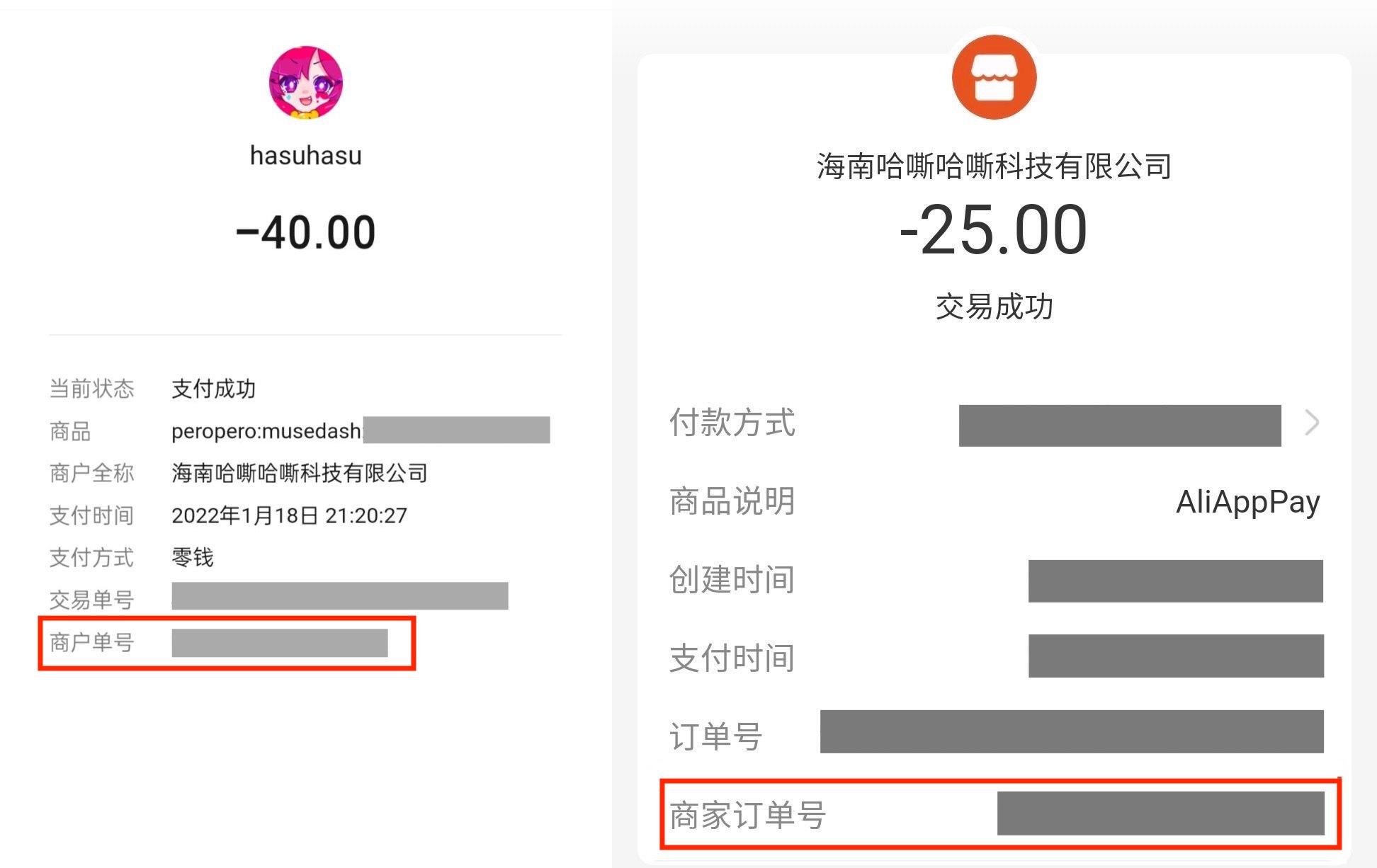Tap the 零钱 payment method value
Screen dimensions: 1377x868
(x=192, y=557)
